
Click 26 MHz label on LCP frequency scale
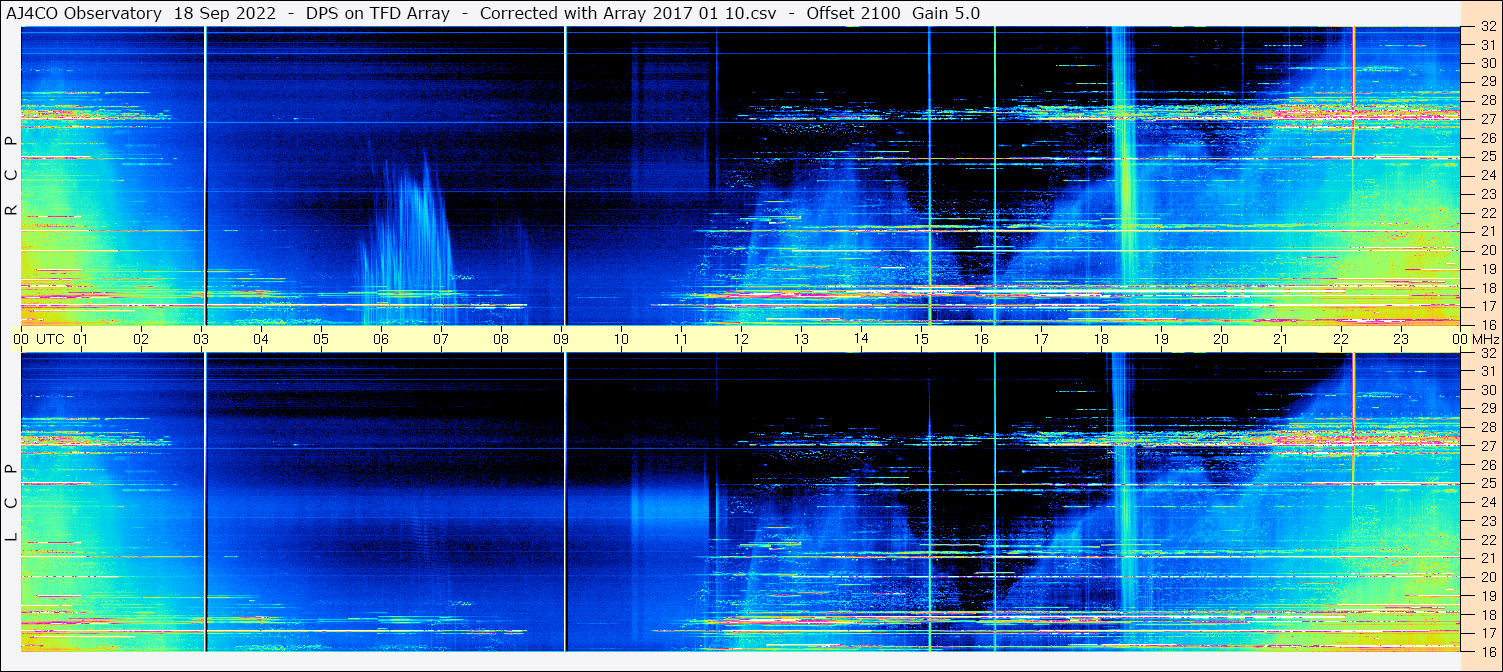pyautogui.click(x=1487, y=465)
